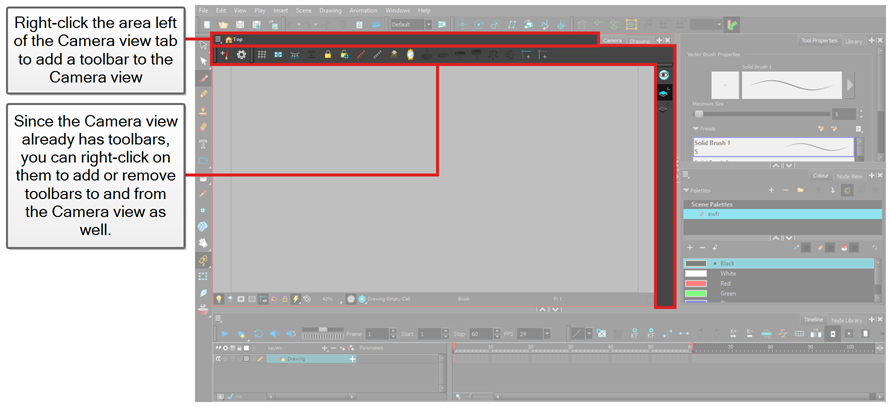Collapse the Presets section in Tool Properties
Viewport: 891px width, 407px height.
(697, 129)
